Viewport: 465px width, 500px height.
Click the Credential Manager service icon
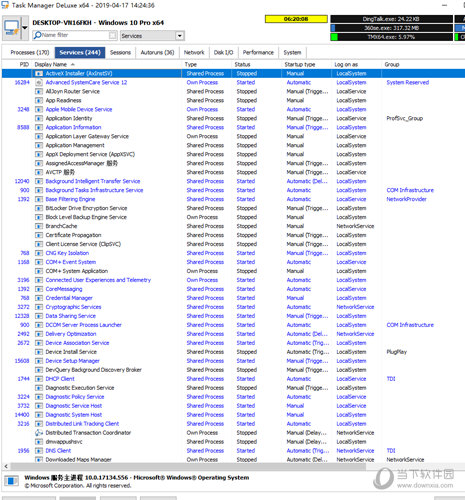pos(39,298)
